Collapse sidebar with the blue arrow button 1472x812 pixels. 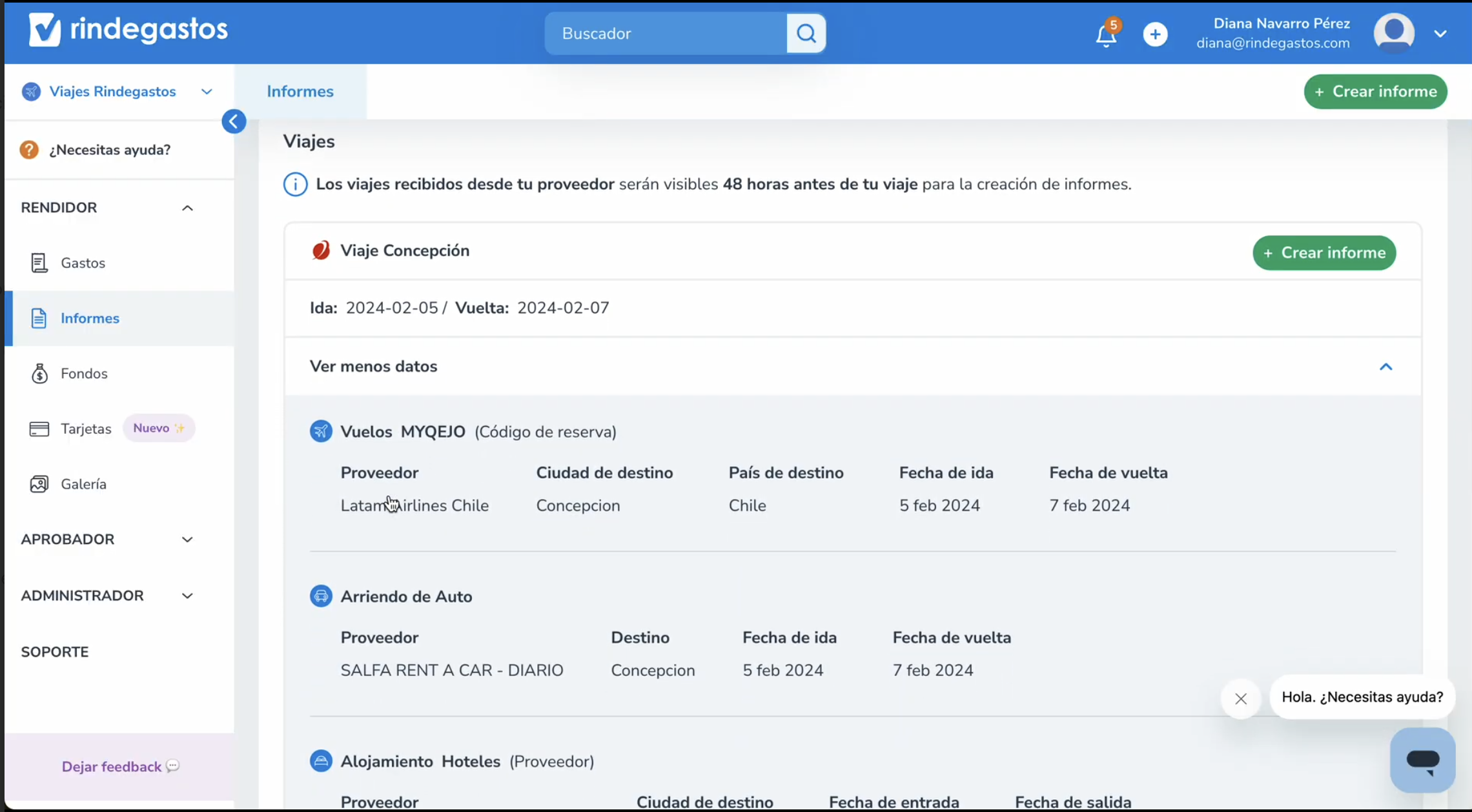click(234, 121)
